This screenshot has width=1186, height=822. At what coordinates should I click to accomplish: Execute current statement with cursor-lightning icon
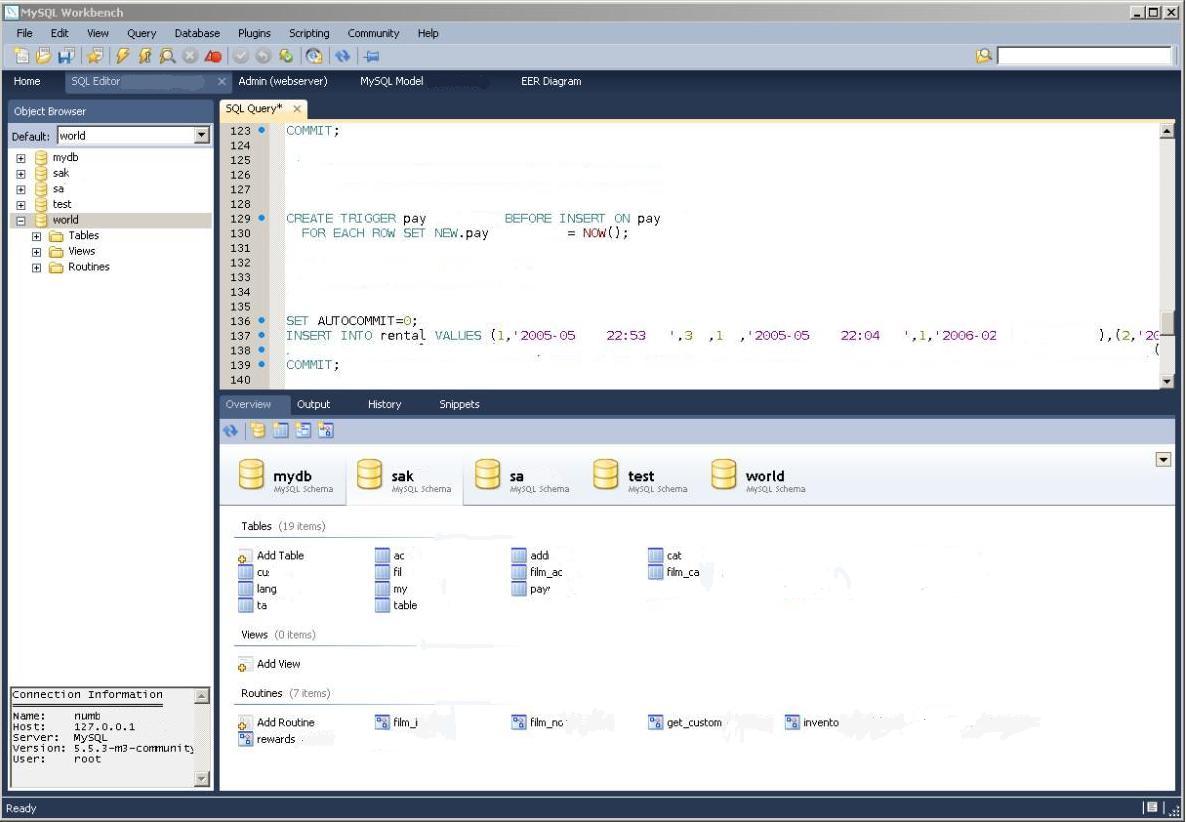145,56
